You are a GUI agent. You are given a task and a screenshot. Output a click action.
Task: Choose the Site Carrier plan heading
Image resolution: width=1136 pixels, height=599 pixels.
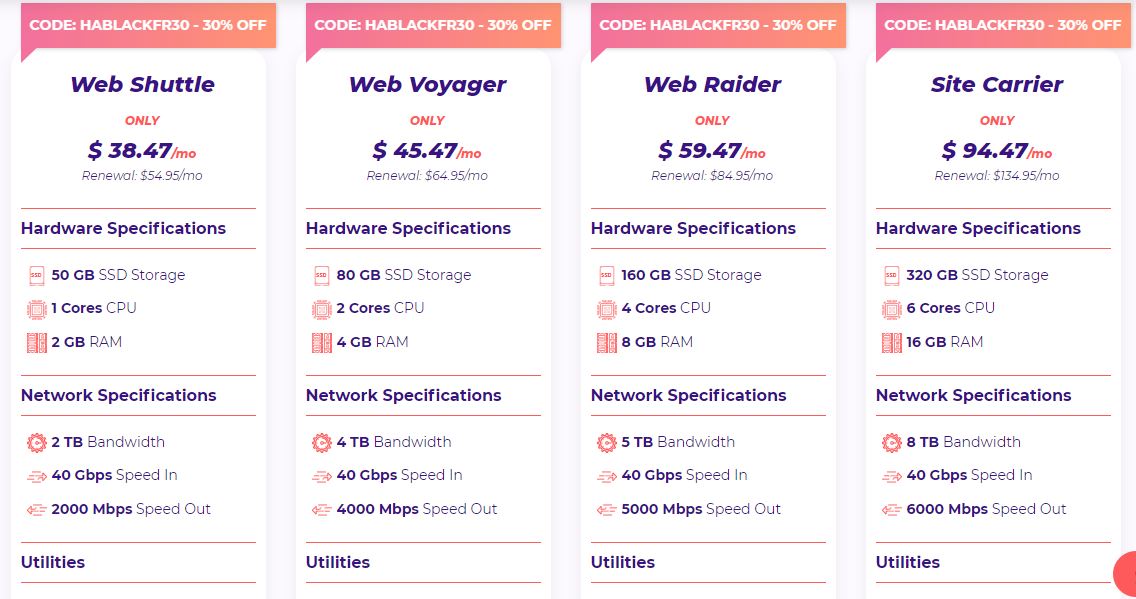click(x=997, y=85)
